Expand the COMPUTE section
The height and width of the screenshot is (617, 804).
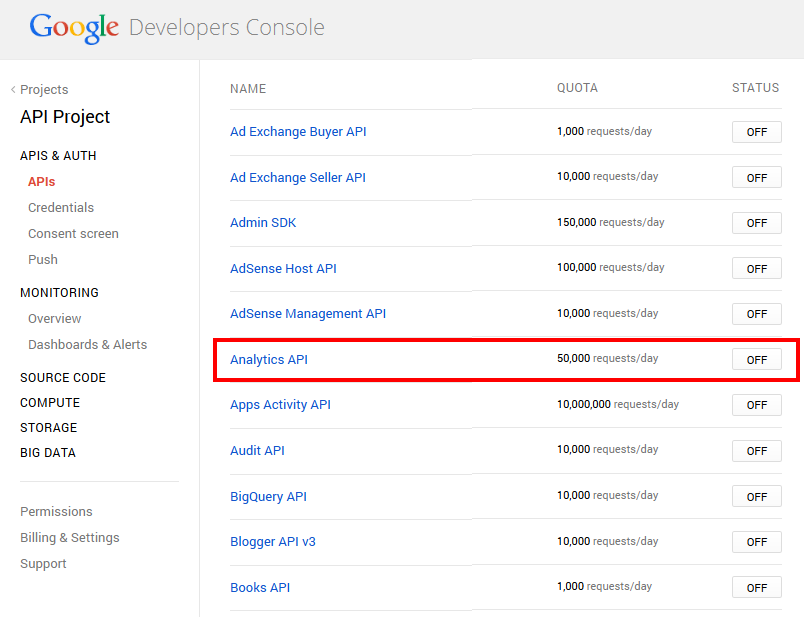tap(50, 403)
